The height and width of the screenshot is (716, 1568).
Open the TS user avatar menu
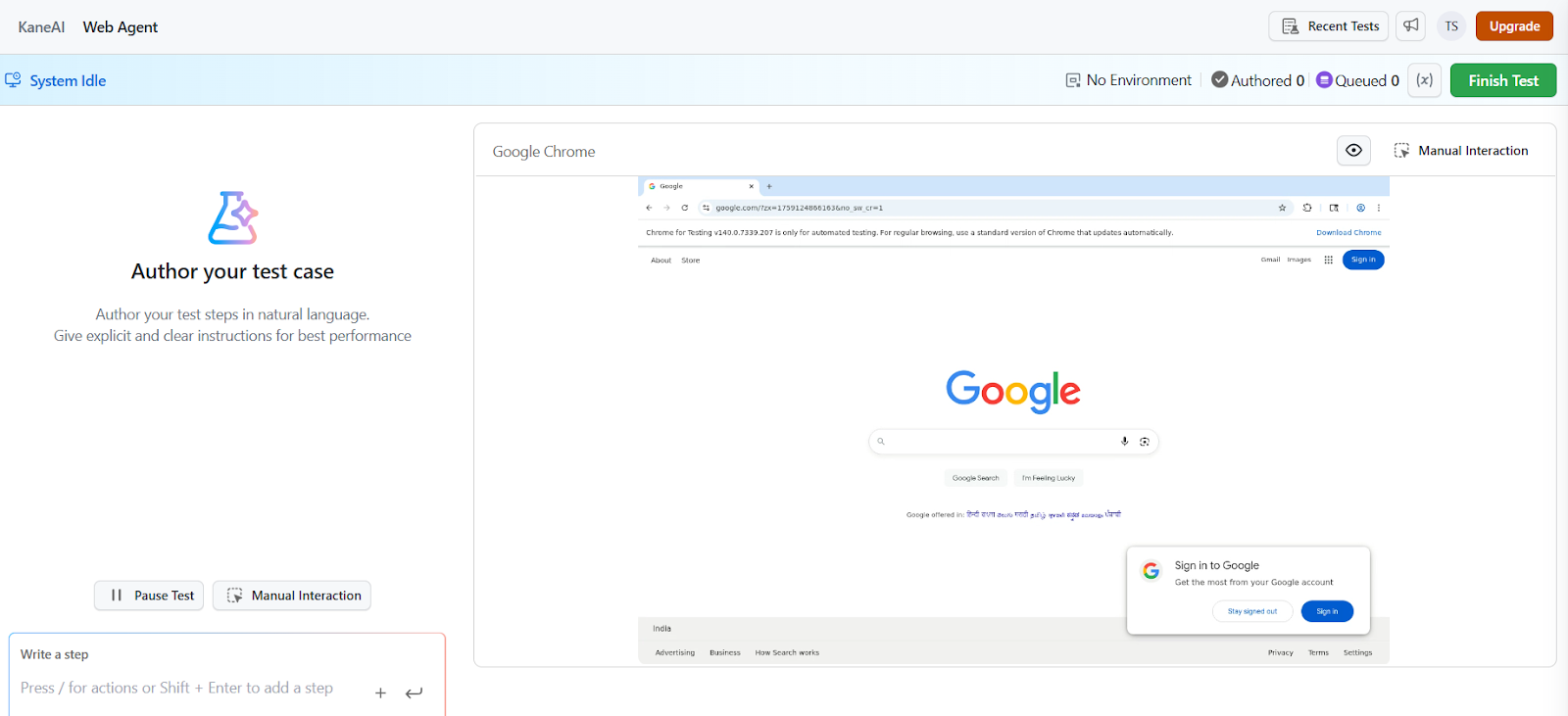point(1451,26)
